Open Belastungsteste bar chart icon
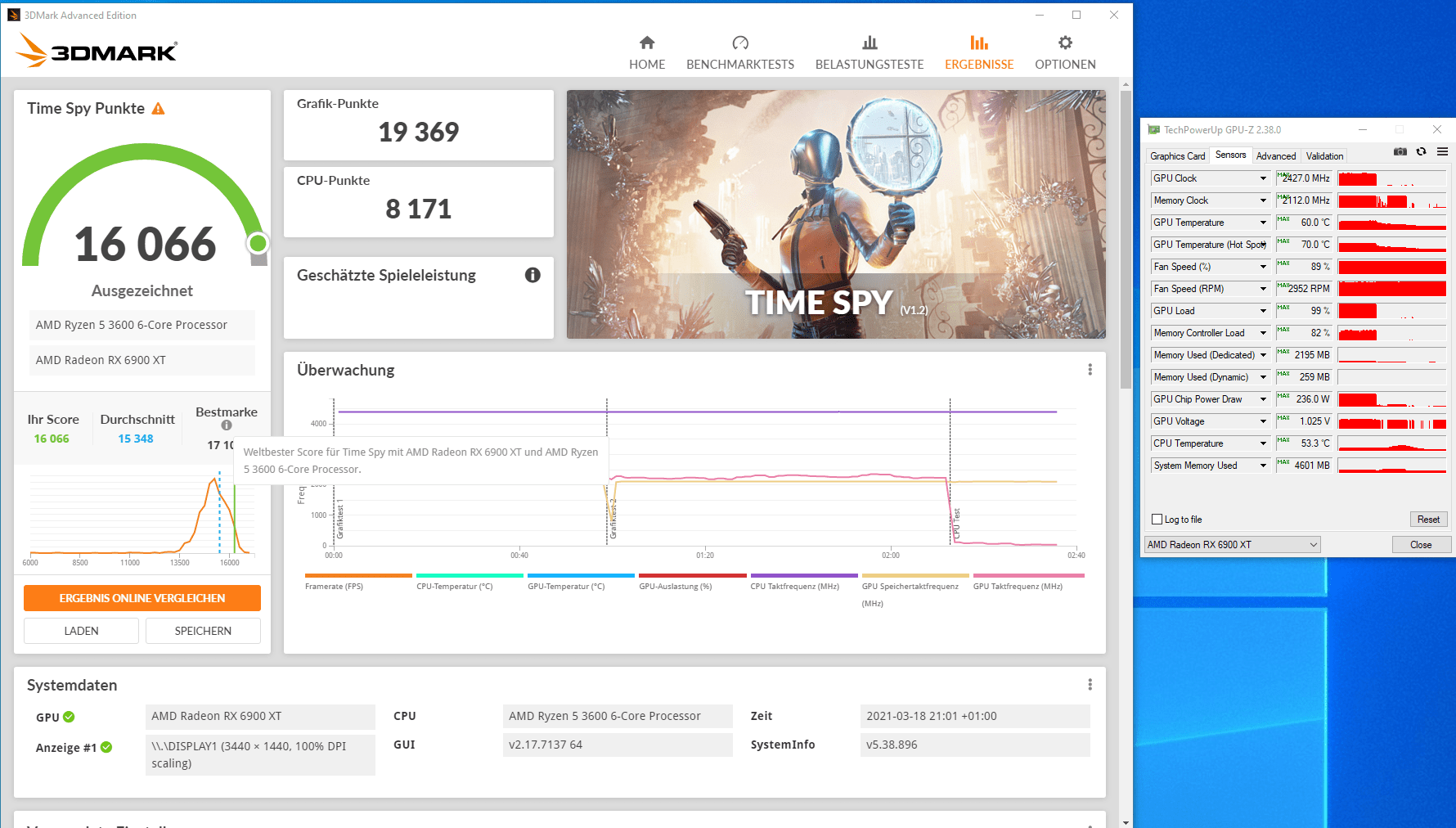 (870, 43)
